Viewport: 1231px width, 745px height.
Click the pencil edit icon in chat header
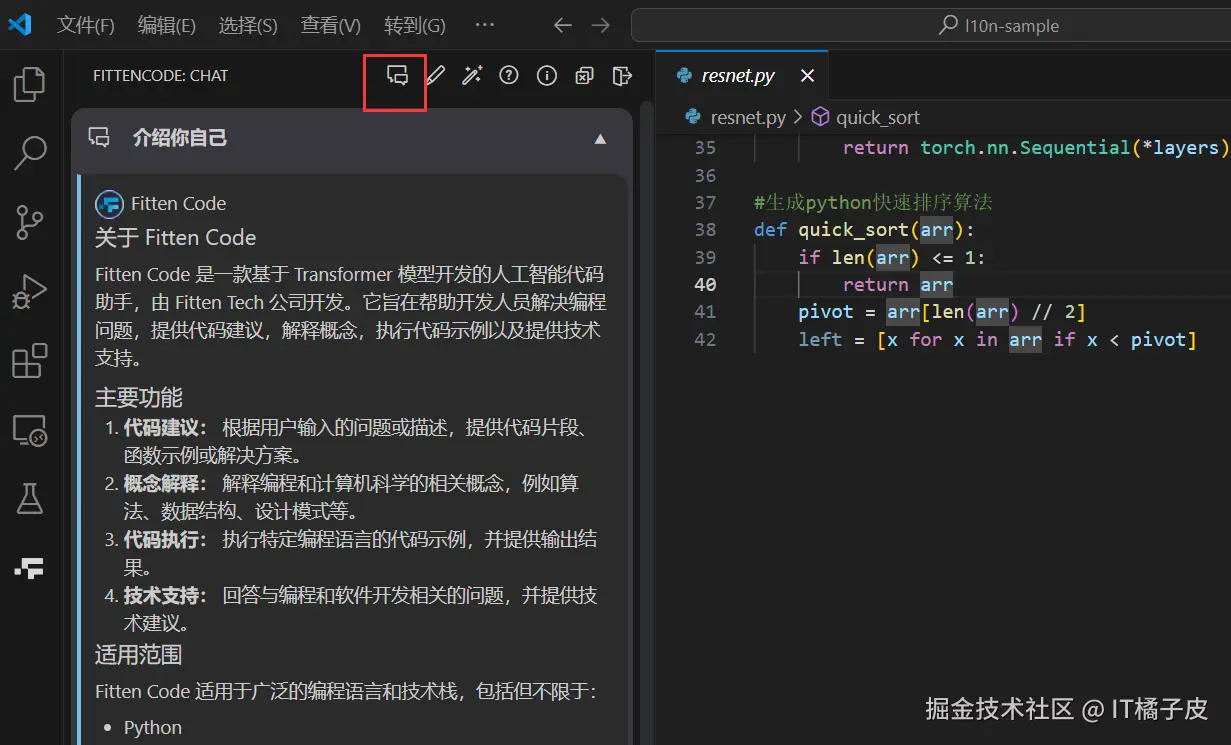435,75
